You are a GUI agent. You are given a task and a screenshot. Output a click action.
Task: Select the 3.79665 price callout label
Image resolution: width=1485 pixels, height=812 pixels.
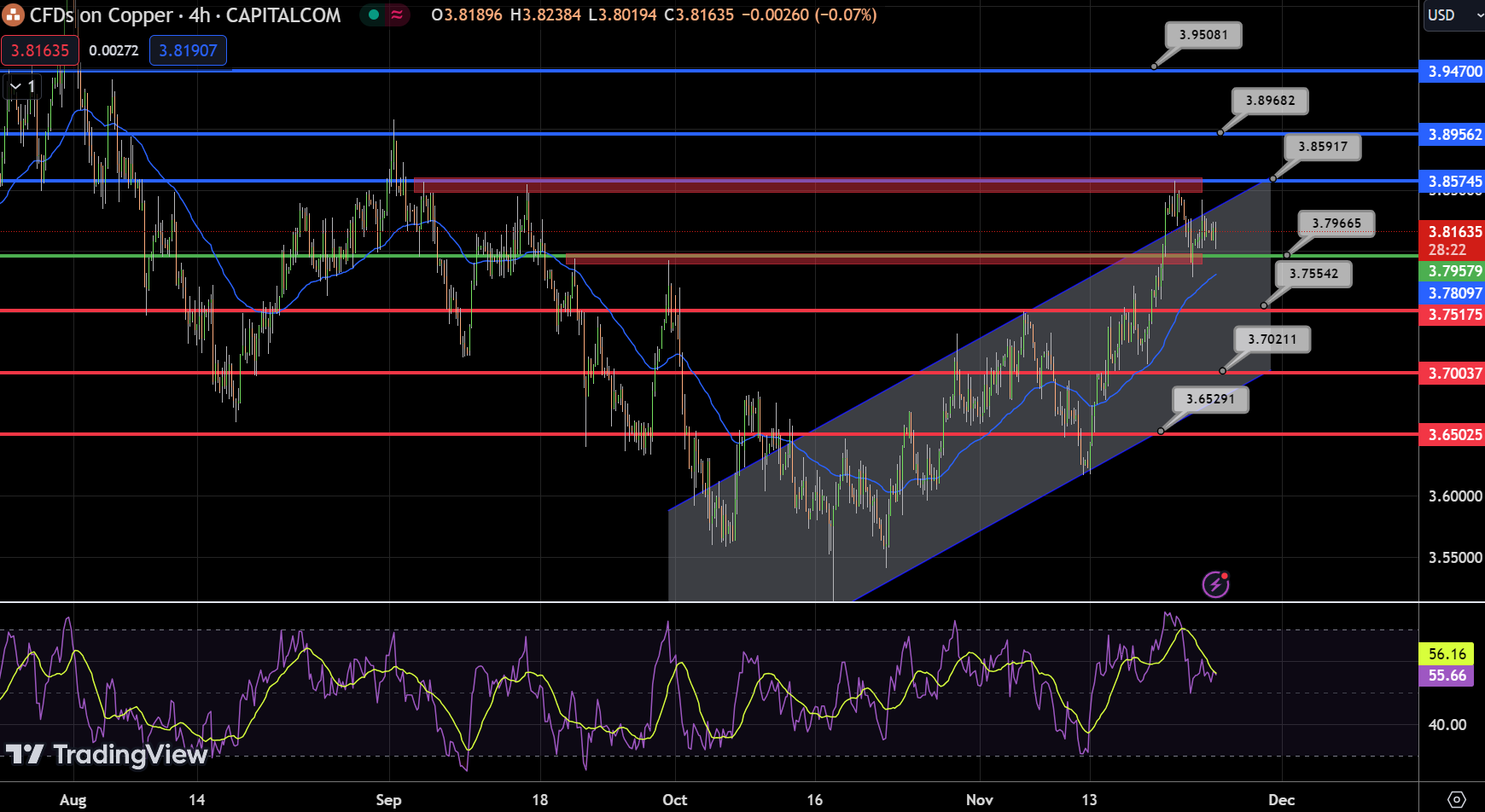(x=1336, y=223)
